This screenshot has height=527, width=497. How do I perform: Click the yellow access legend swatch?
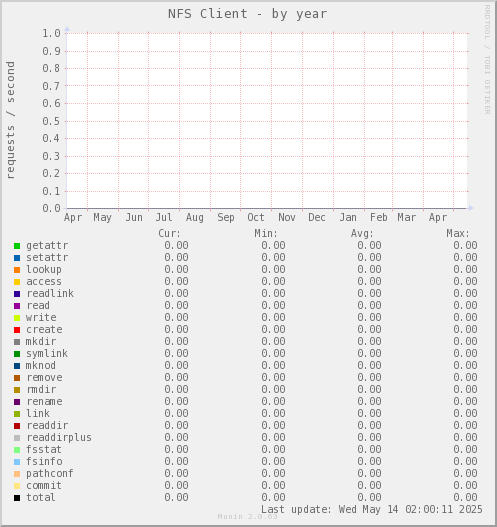coord(17,282)
